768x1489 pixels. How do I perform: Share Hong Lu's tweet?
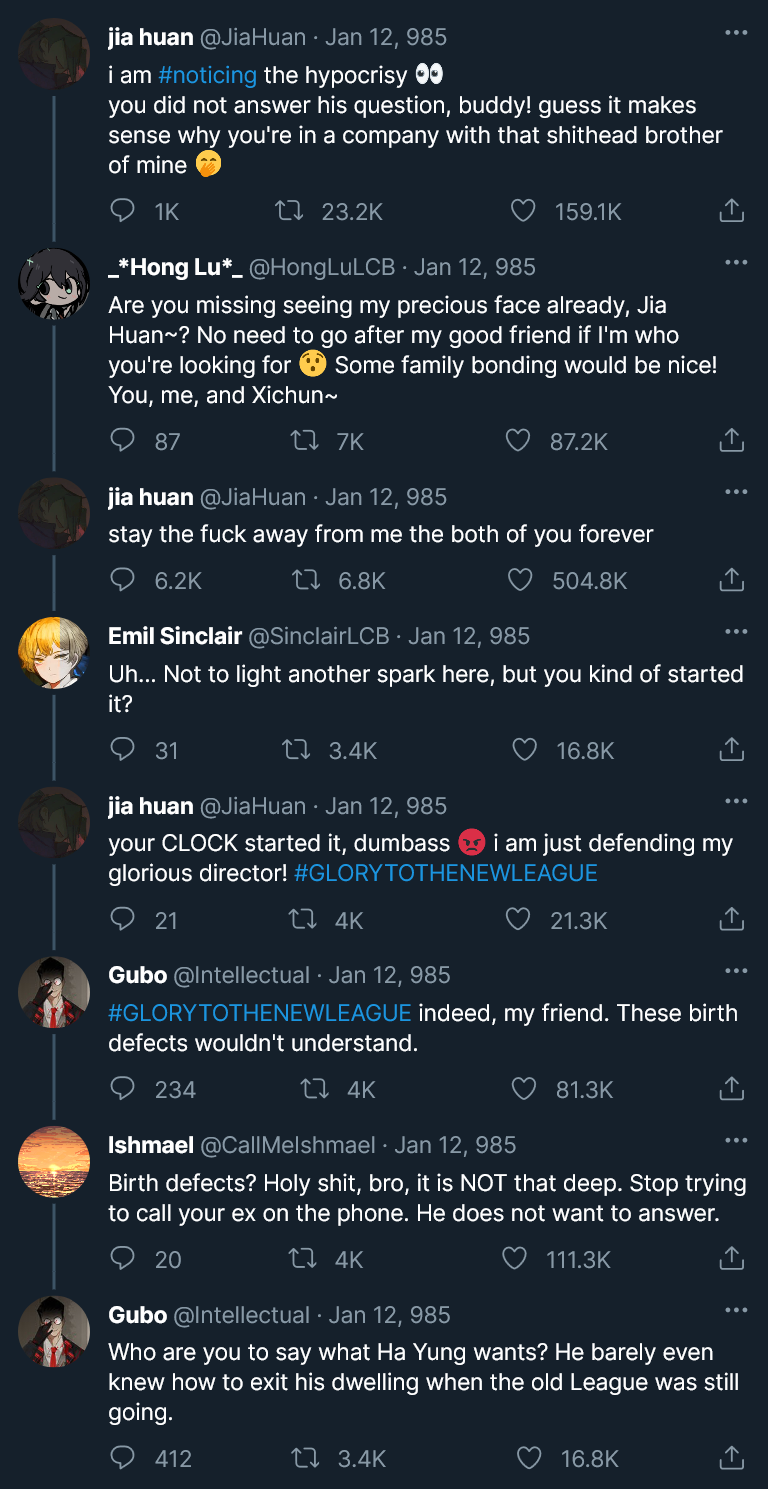731,441
